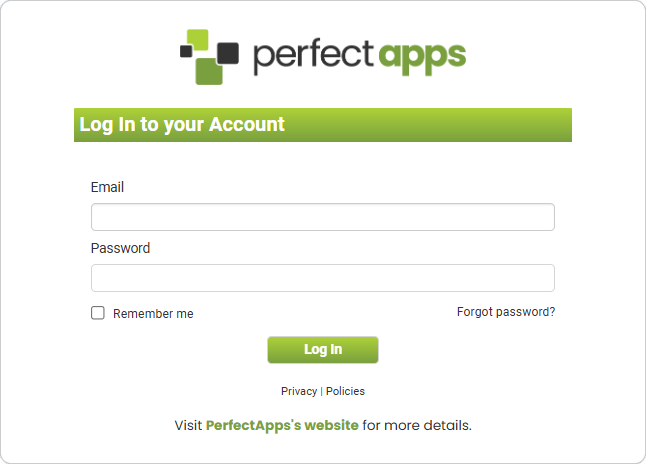Click the word "Visit" in the footer

coord(188,425)
